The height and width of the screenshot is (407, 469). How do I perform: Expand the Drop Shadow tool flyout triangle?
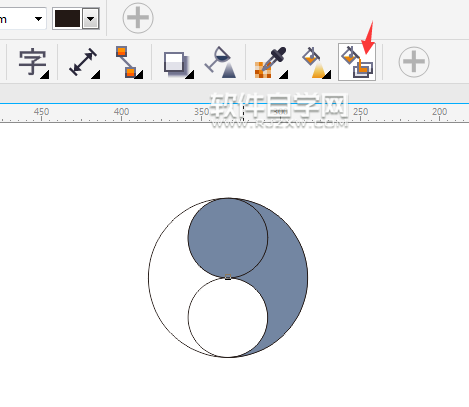(190, 75)
